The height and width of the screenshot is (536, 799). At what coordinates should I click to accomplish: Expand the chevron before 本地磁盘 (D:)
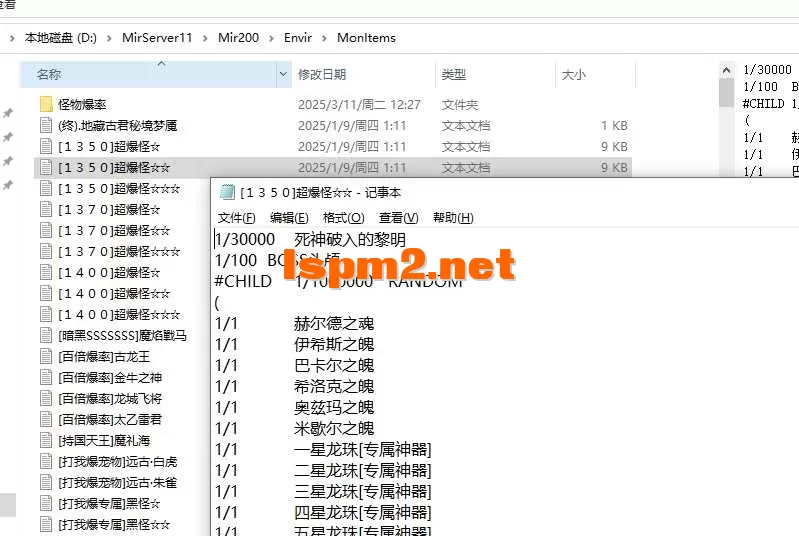(x=12, y=38)
